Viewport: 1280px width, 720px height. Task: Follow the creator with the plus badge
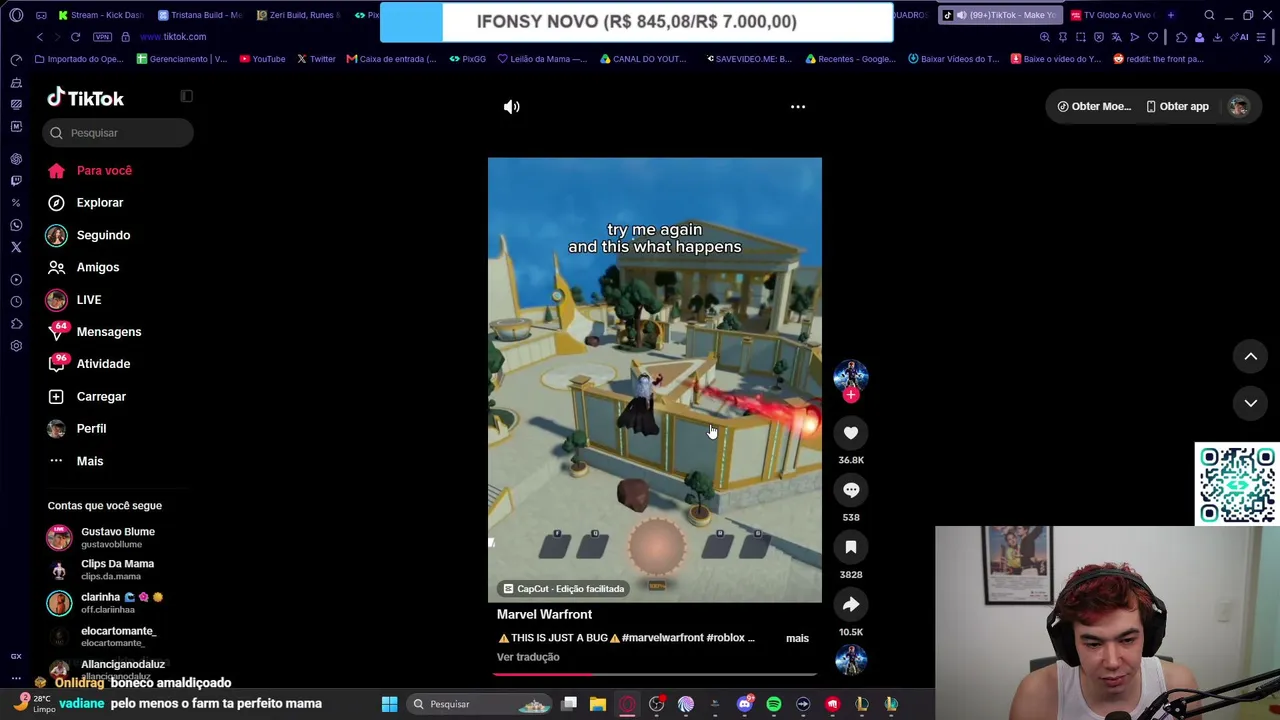coord(851,395)
